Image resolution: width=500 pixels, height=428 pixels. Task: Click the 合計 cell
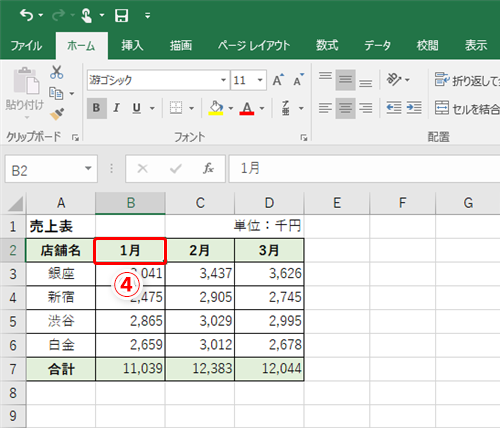click(x=61, y=369)
